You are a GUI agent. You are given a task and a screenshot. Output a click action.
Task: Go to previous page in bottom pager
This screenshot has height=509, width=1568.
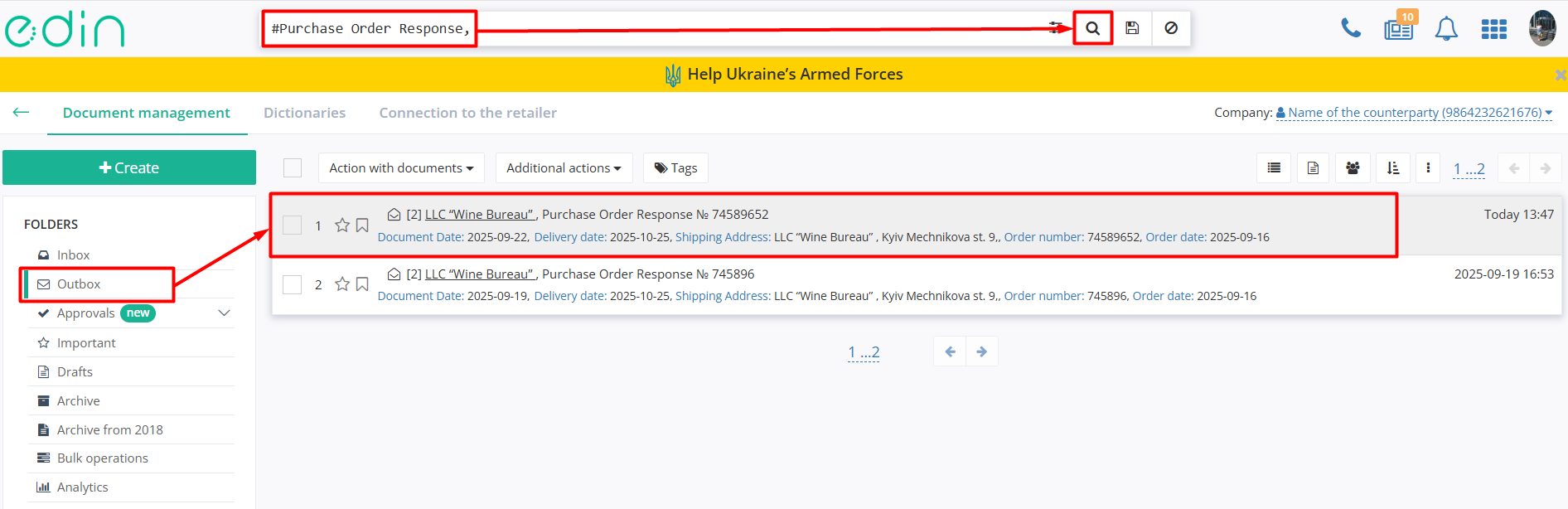[x=950, y=351]
